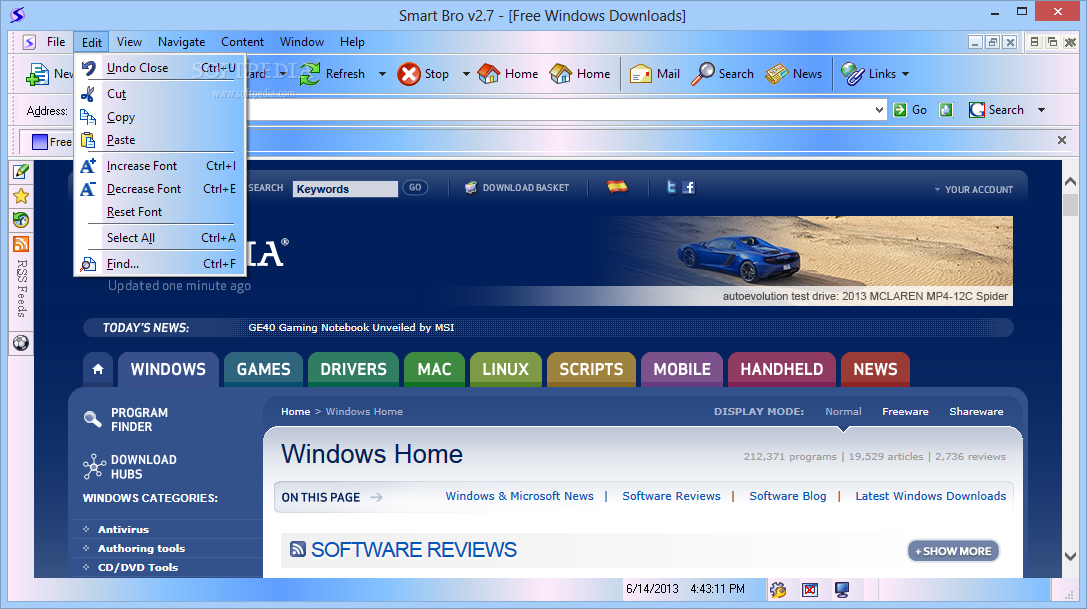Image resolution: width=1087 pixels, height=609 pixels.
Task: Click the red crossed box status icon
Action: 810,590
